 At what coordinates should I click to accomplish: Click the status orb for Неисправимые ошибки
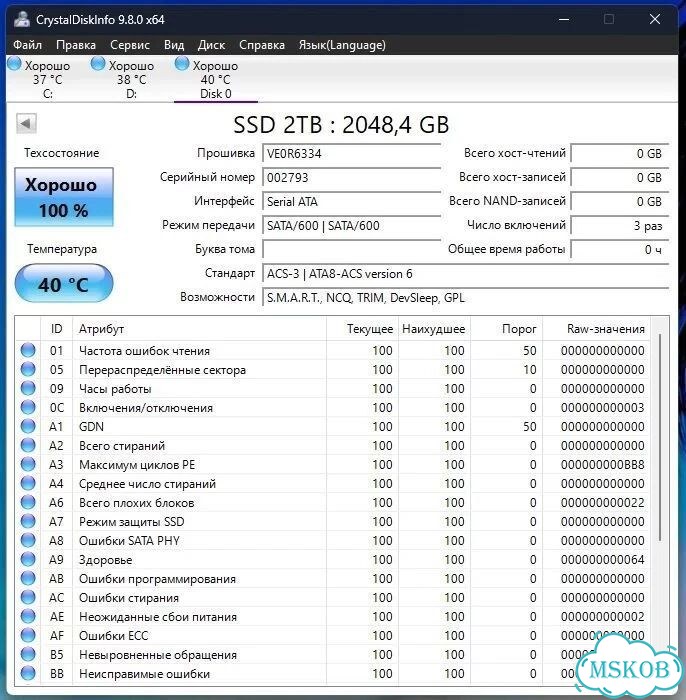pyautogui.click(x=28, y=673)
